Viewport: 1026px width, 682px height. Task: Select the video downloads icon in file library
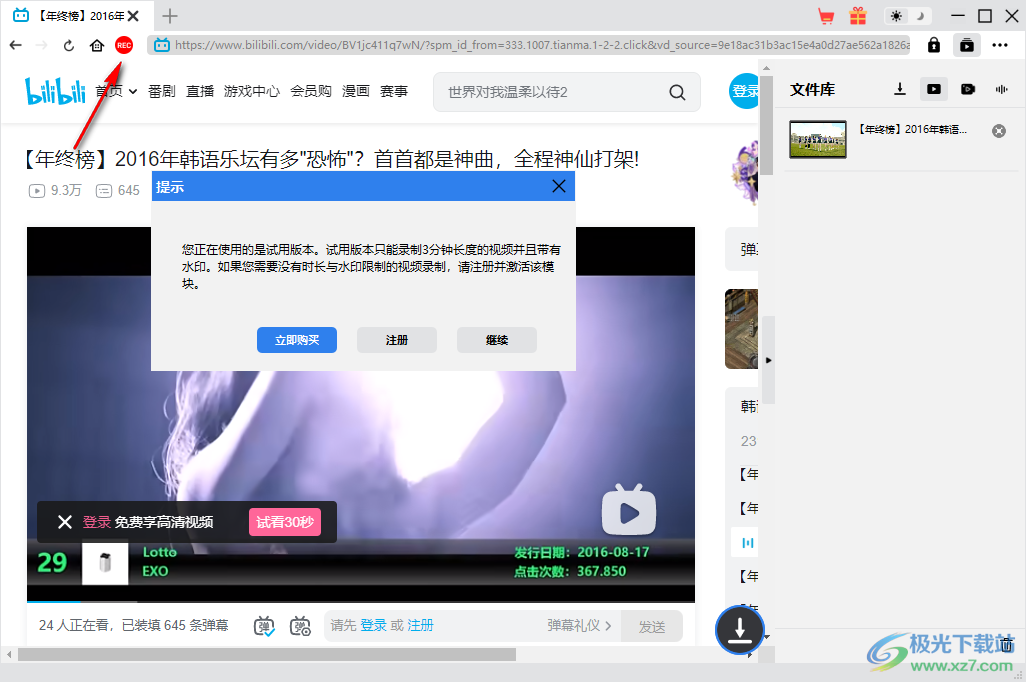pos(933,89)
